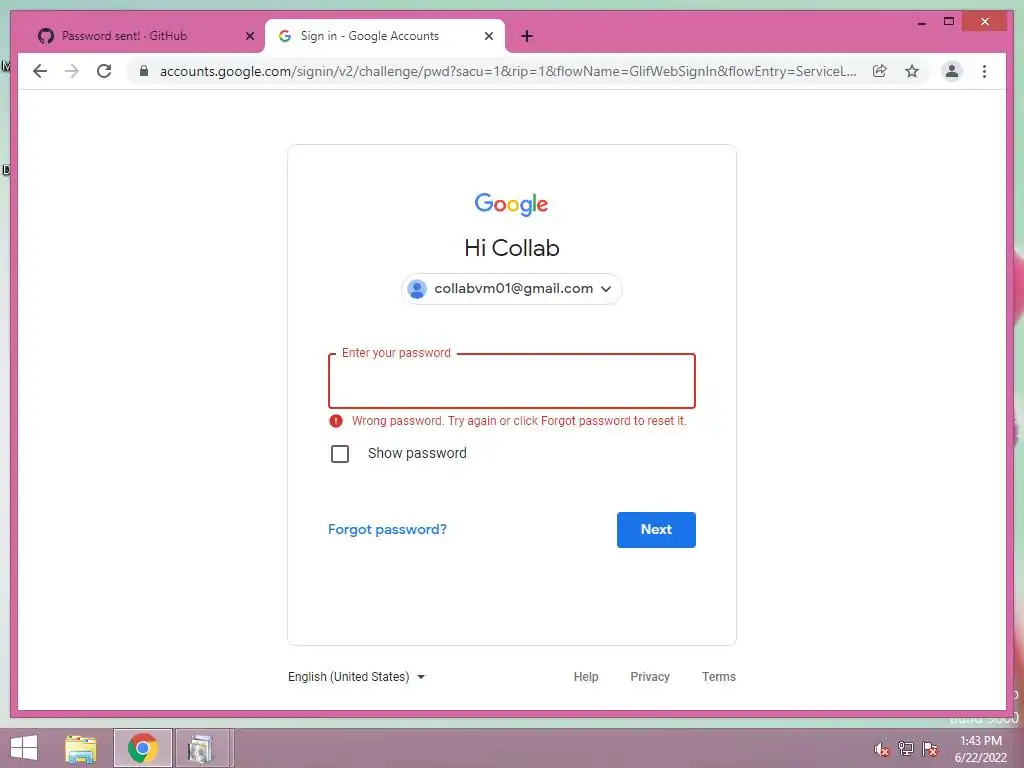Click the muted volume tray icon
This screenshot has height=768, width=1024.
click(881, 749)
